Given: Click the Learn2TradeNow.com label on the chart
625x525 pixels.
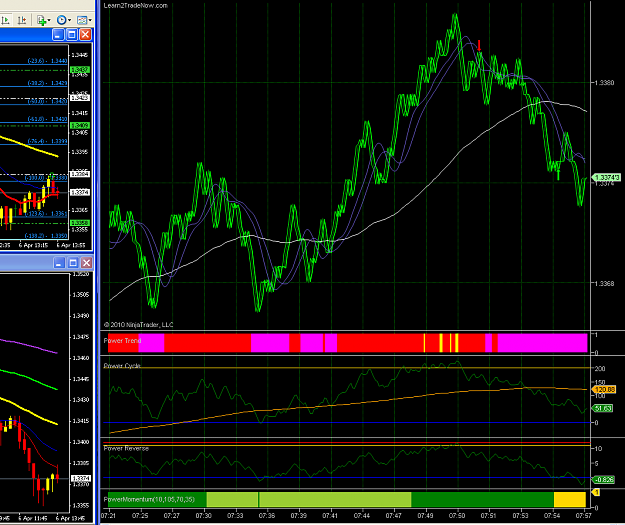Looking at the screenshot, I should point(136,6).
